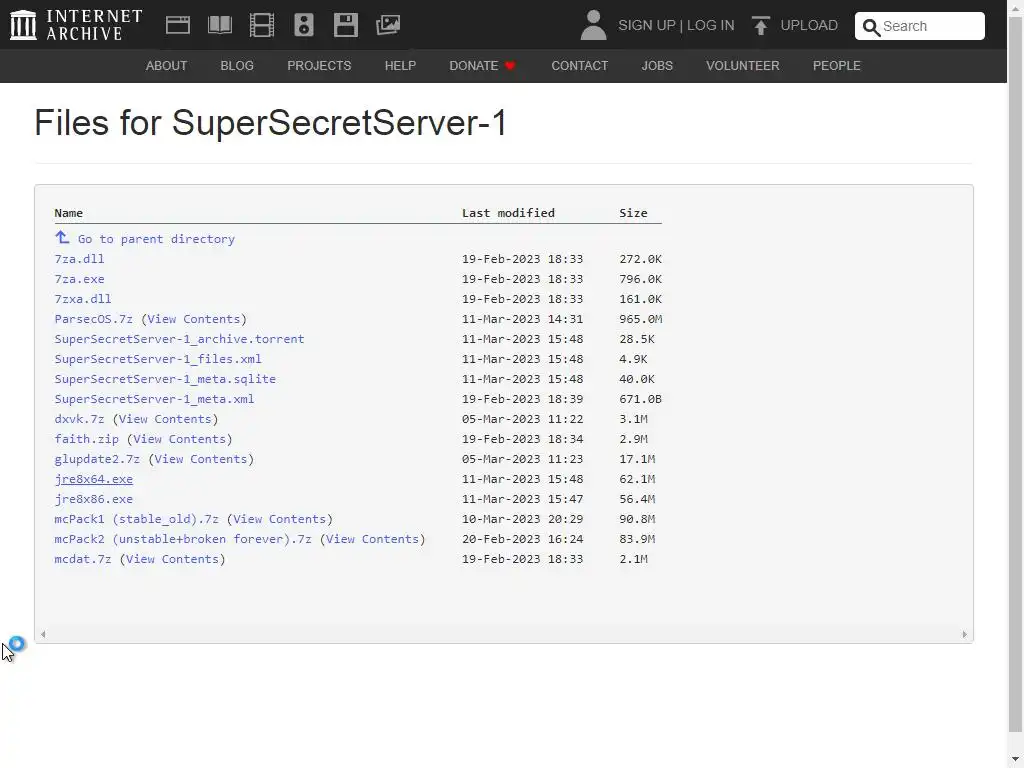Click the 965.0M size of ParsecOS.7z

coord(641,319)
